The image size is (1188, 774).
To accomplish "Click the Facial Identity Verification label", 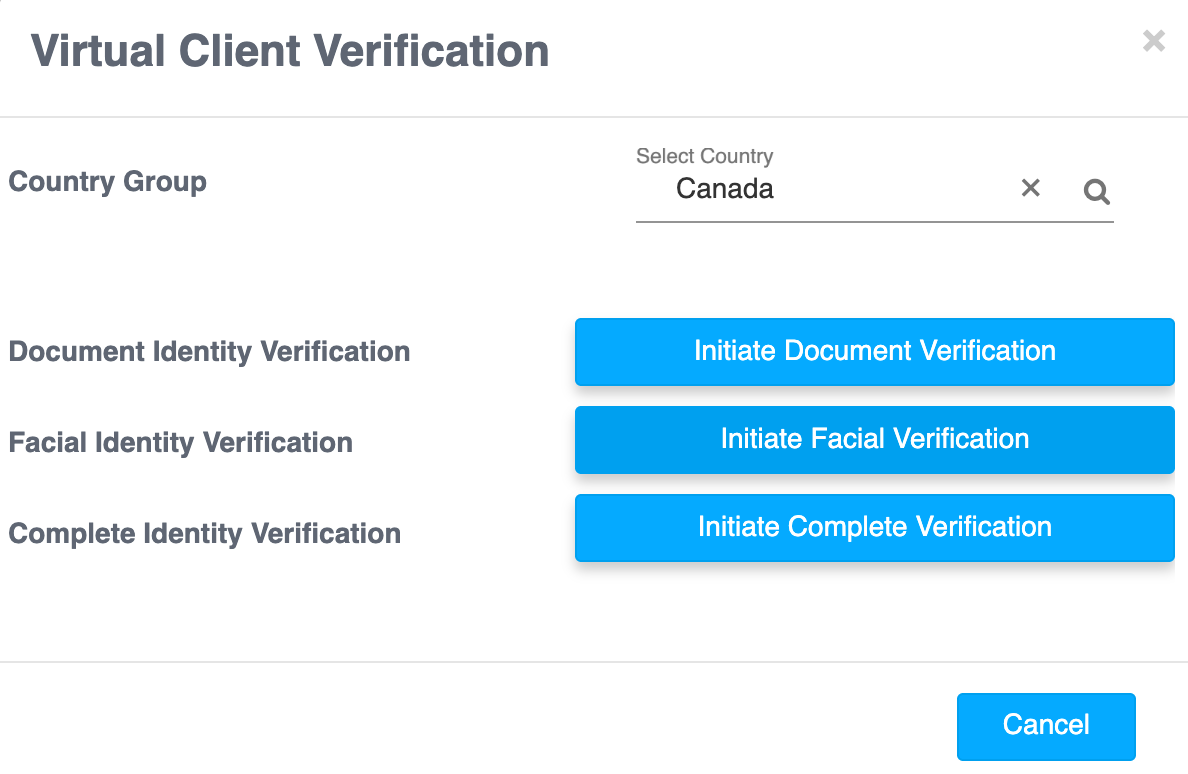I will [x=180, y=442].
